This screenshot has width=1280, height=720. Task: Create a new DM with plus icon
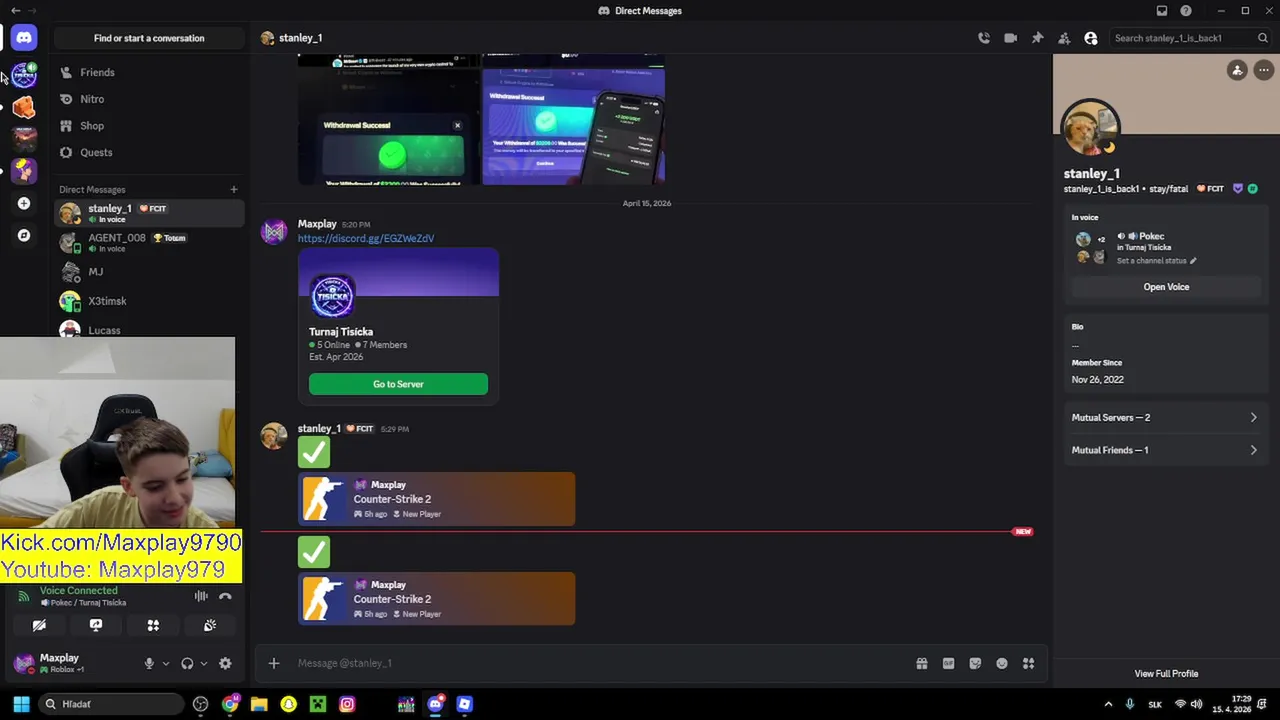point(234,189)
